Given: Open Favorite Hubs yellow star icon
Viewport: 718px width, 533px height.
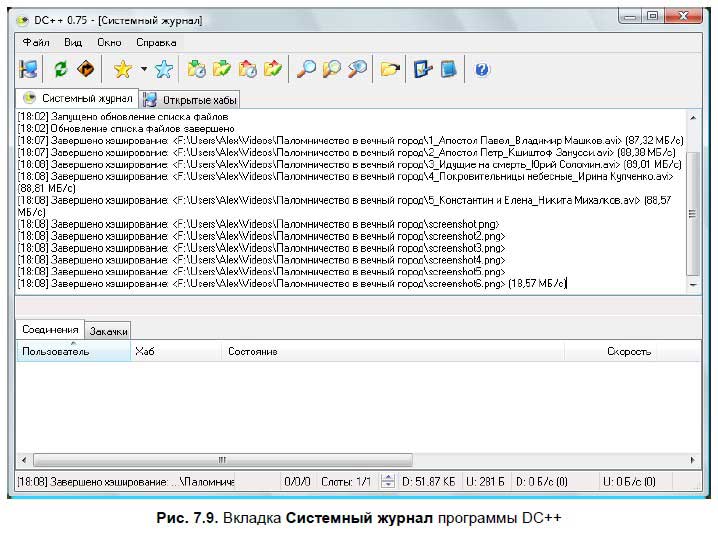Looking at the screenshot, I should [x=123, y=70].
